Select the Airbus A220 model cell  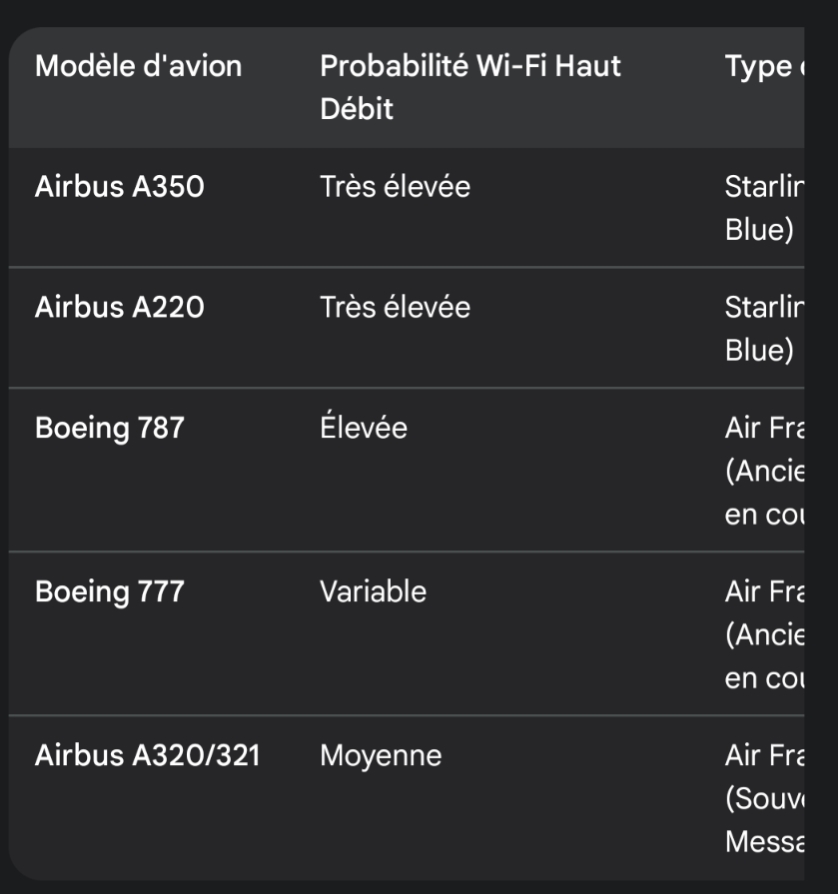(119, 307)
